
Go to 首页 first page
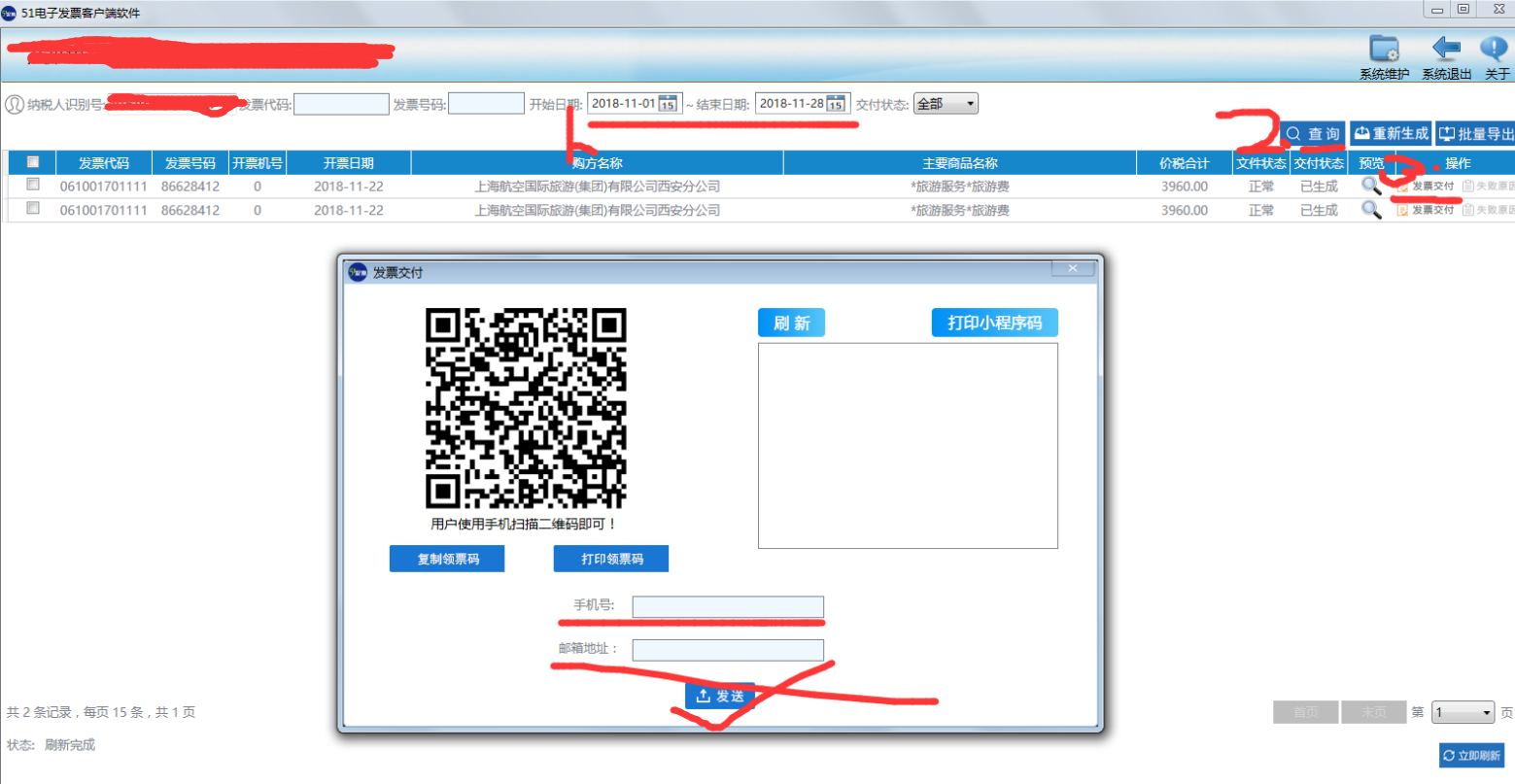coord(1306,713)
